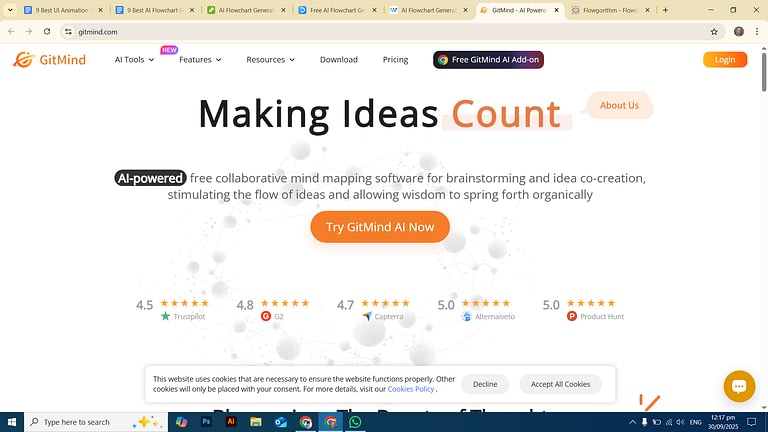Open the notifications center icon
The height and width of the screenshot is (432, 768).
[752, 422]
